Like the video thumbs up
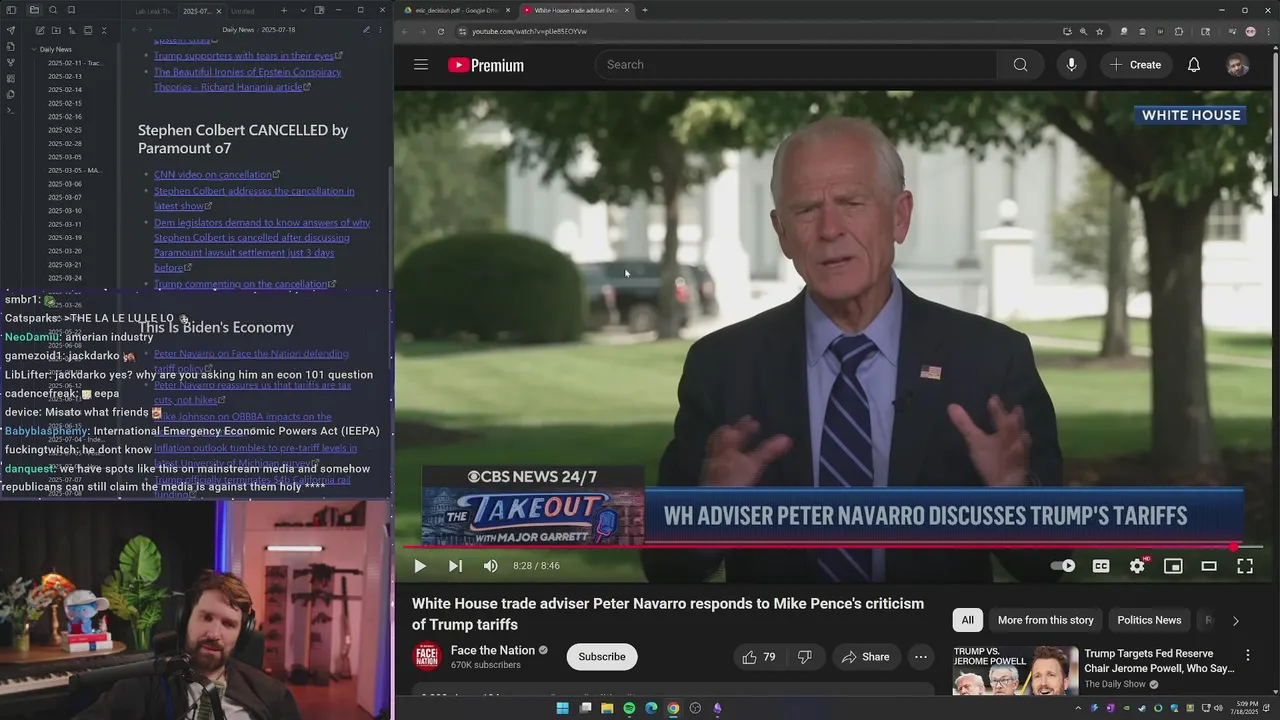This screenshot has width=1280, height=720. click(x=760, y=657)
